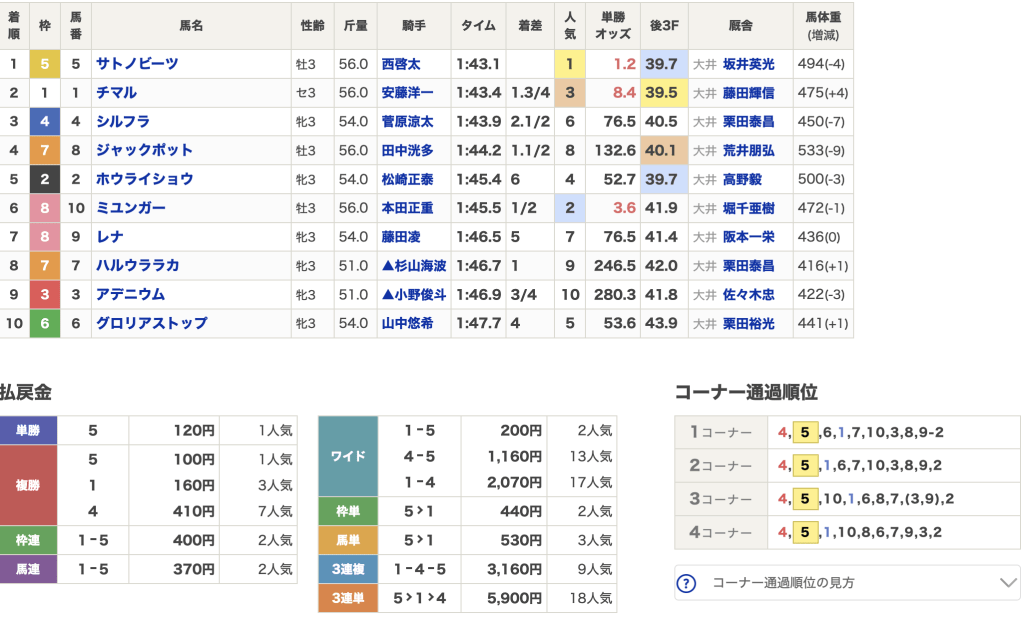The image size is (1024, 623).
Task: Open trainer page 堀千亜樹
Action: tap(748, 208)
